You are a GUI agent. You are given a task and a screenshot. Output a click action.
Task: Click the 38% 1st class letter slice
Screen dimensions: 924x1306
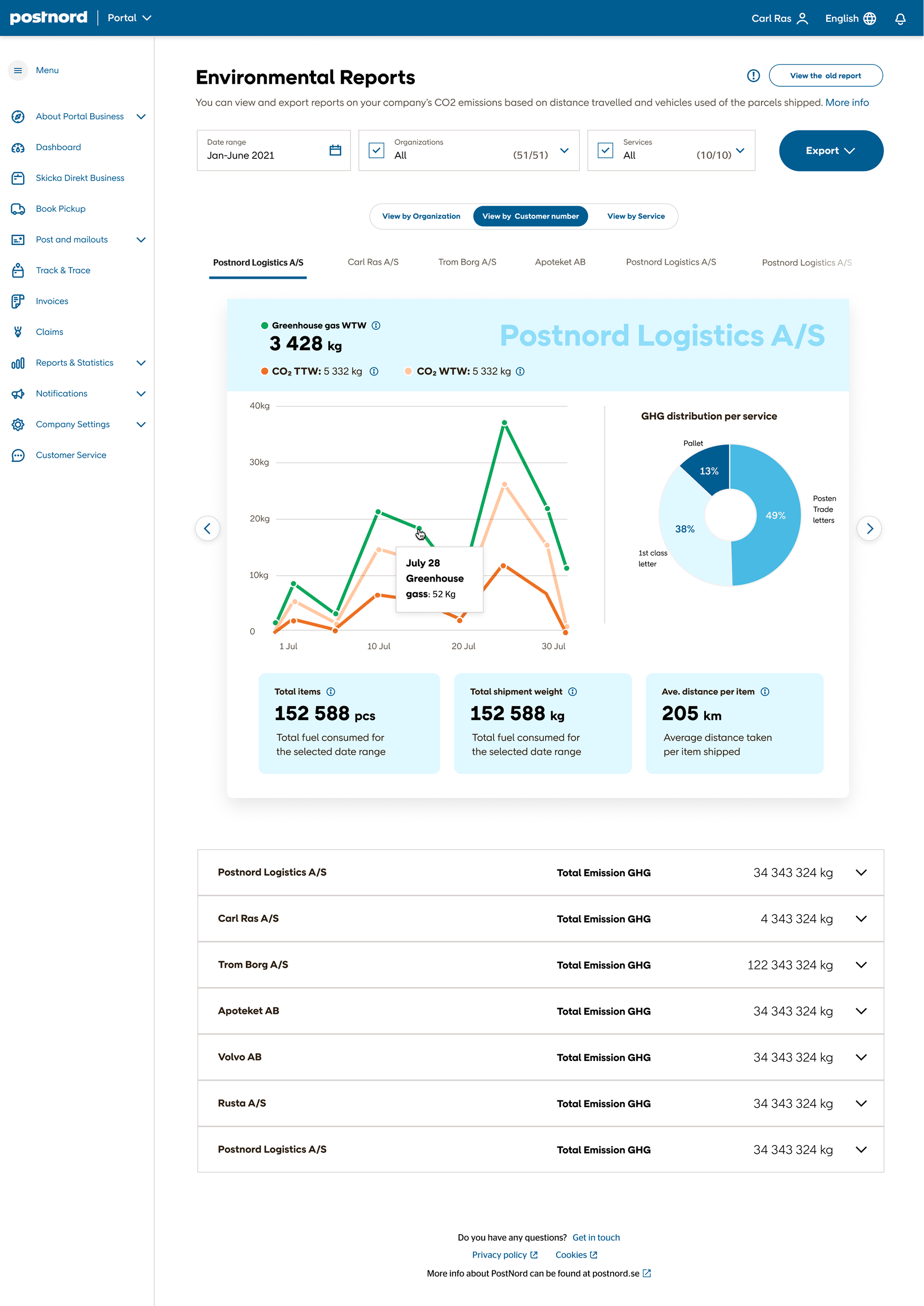[x=684, y=529]
